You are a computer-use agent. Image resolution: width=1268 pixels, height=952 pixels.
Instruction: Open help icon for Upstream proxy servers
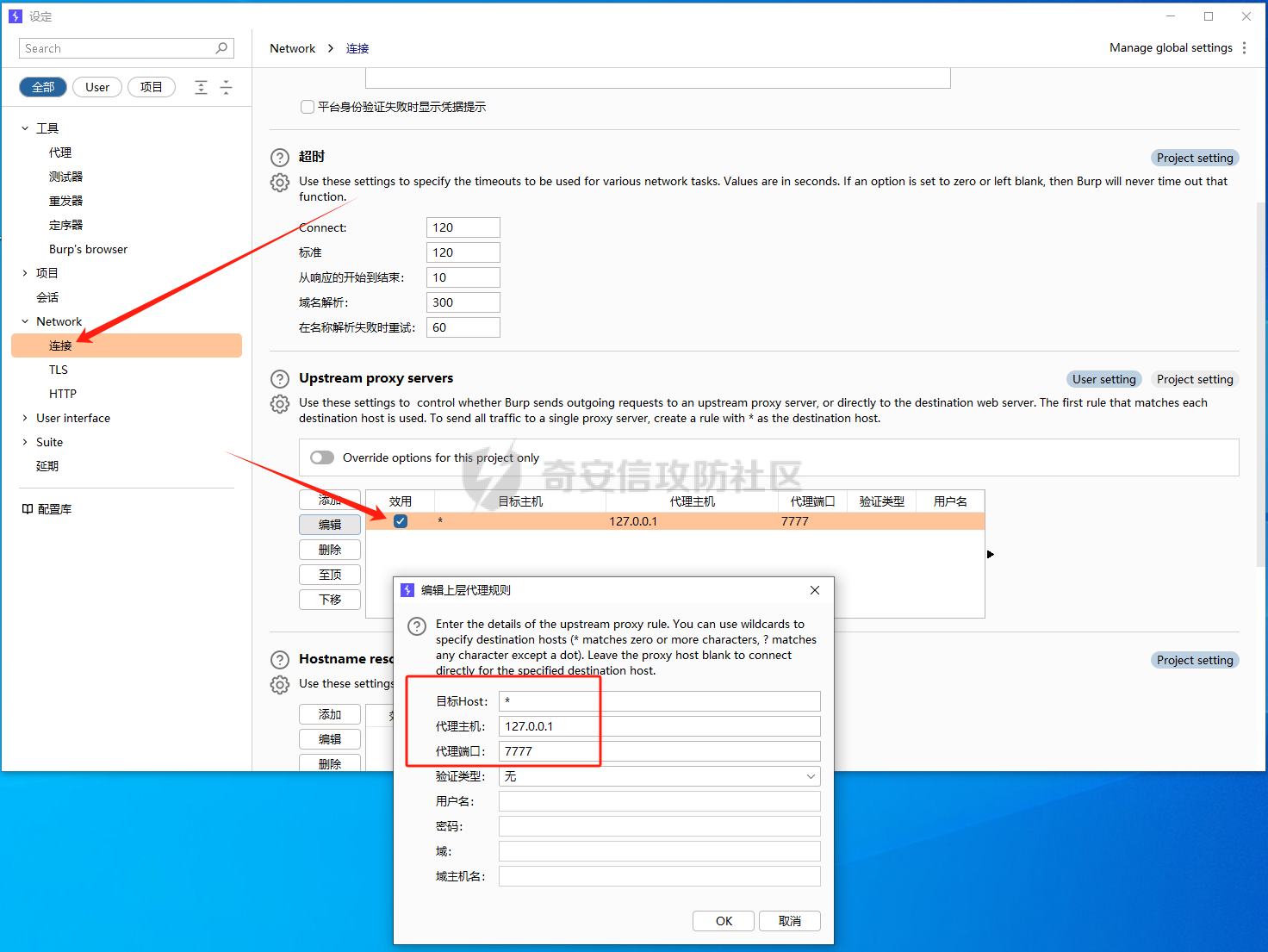click(x=280, y=379)
